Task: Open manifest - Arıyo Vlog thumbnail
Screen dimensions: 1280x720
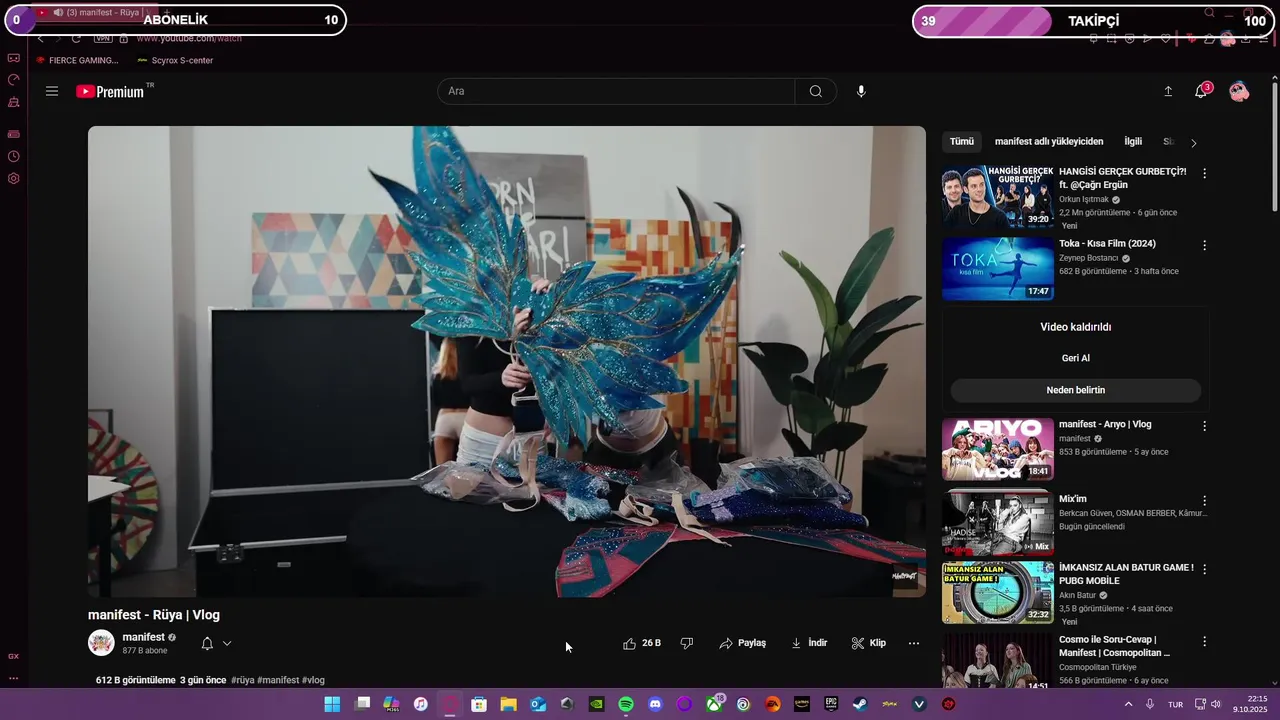Action: 998,449
